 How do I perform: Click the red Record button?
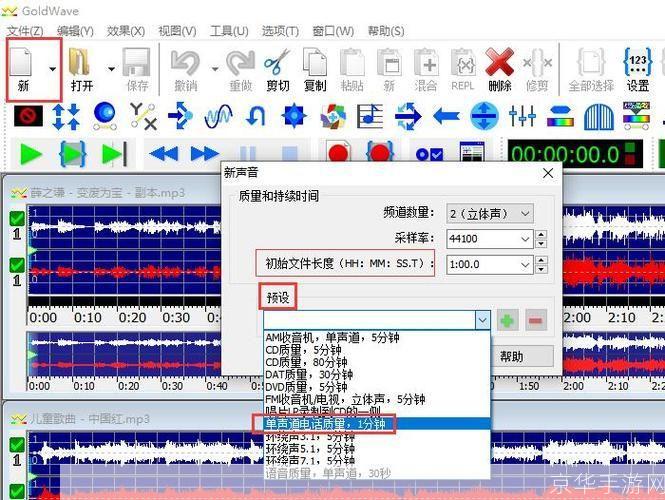(x=338, y=153)
